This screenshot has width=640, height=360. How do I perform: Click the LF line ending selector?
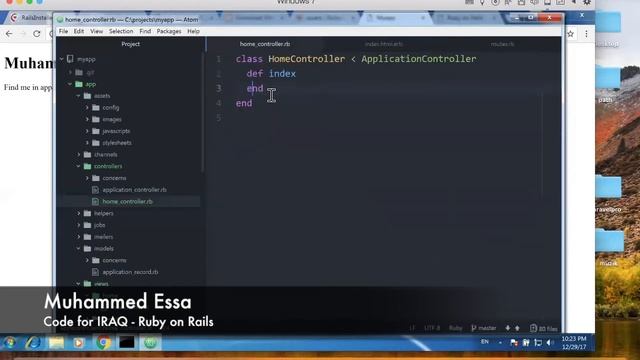(x=412, y=328)
